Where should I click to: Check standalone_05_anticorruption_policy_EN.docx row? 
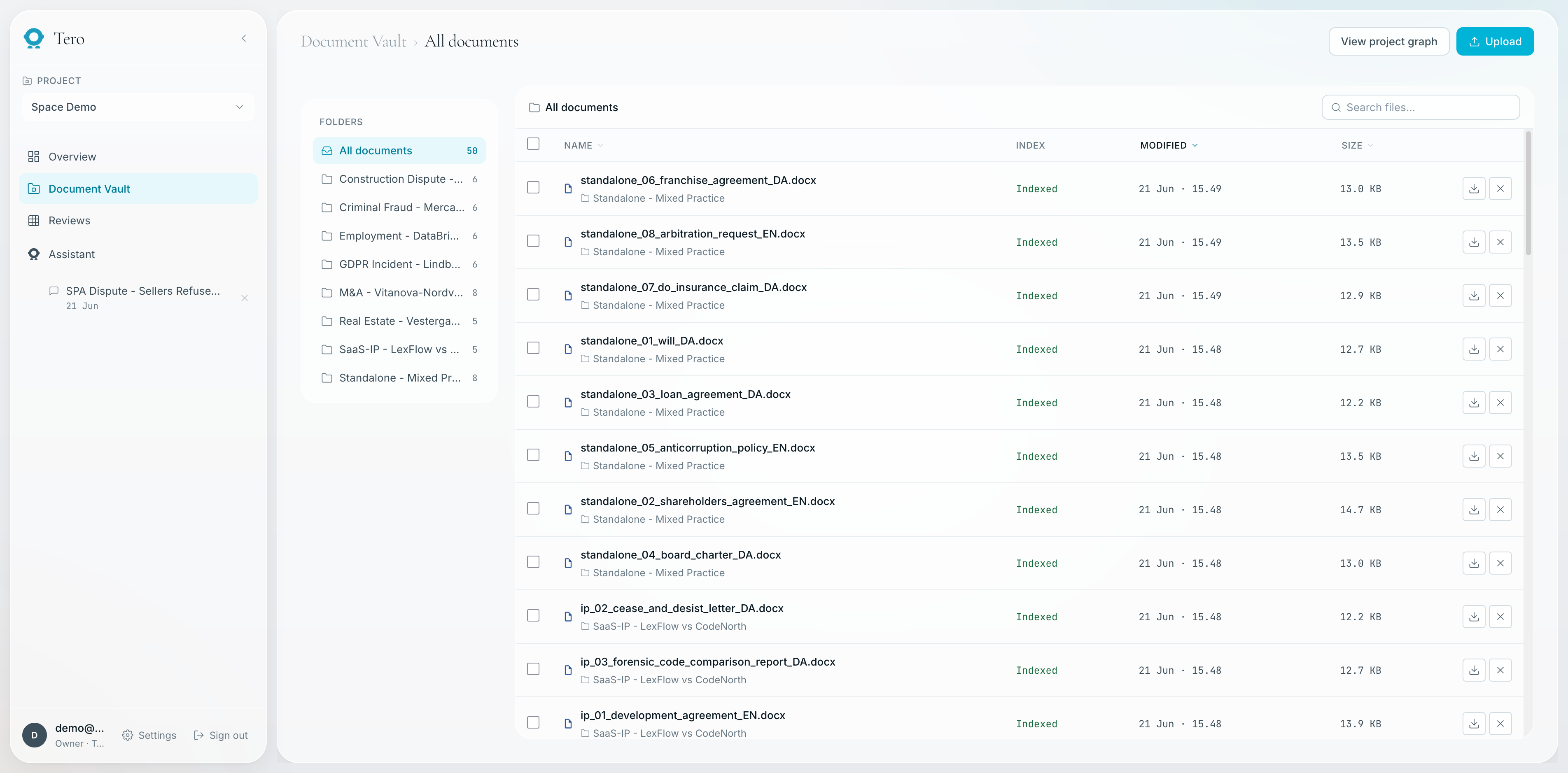point(533,455)
